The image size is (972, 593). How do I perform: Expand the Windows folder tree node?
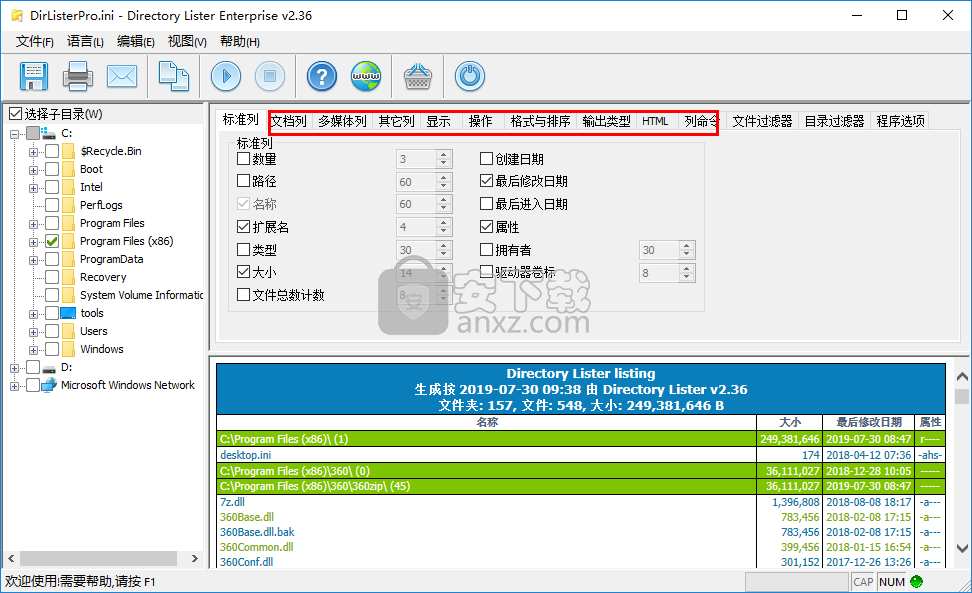34,349
